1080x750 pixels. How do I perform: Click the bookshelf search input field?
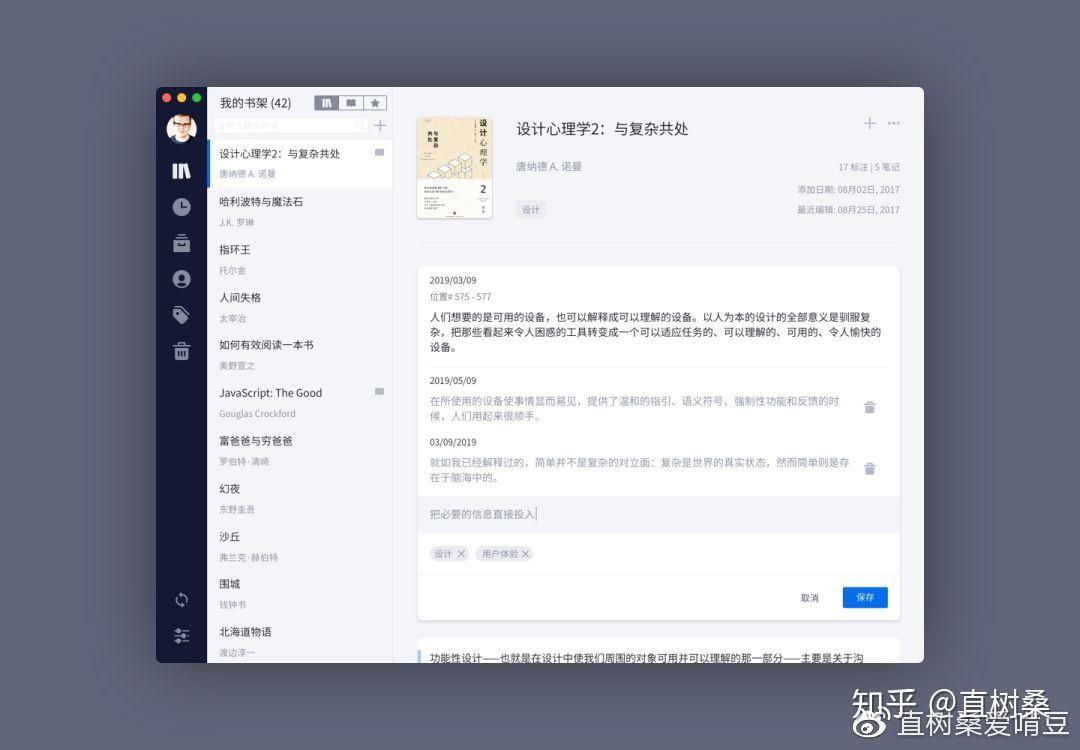pos(291,125)
